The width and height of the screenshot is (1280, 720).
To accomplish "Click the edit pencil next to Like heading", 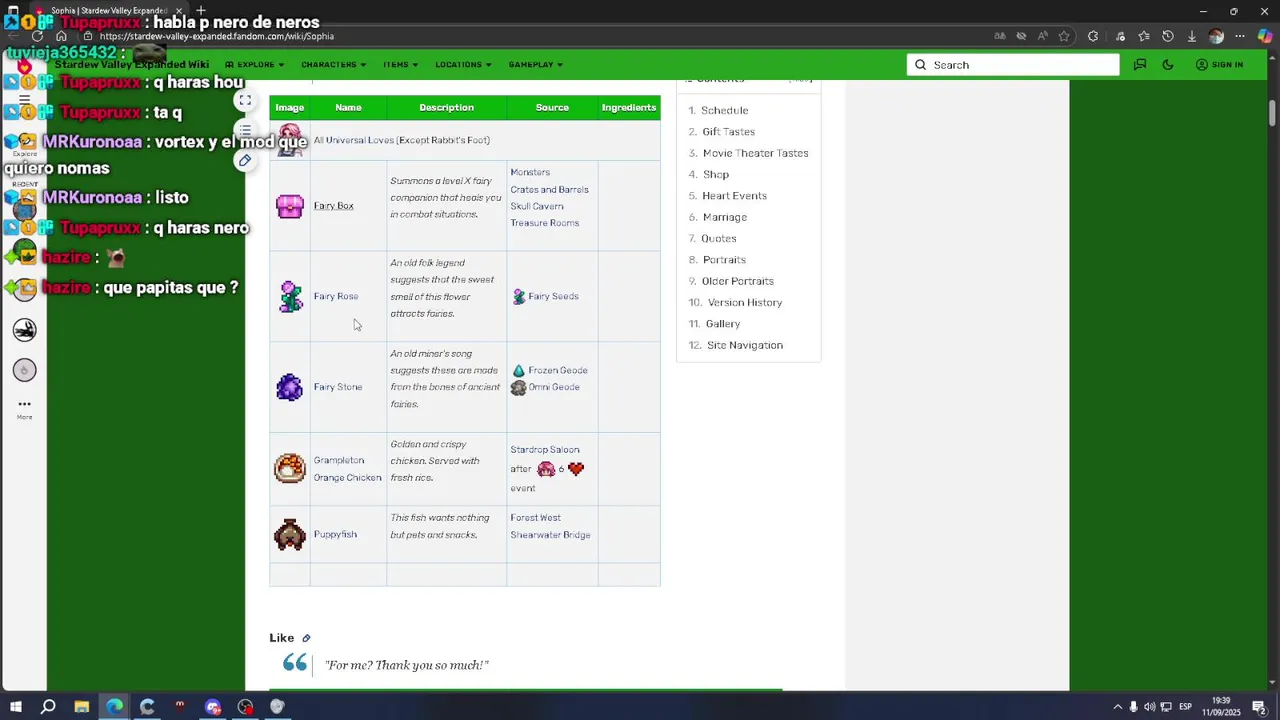I will point(306,638).
